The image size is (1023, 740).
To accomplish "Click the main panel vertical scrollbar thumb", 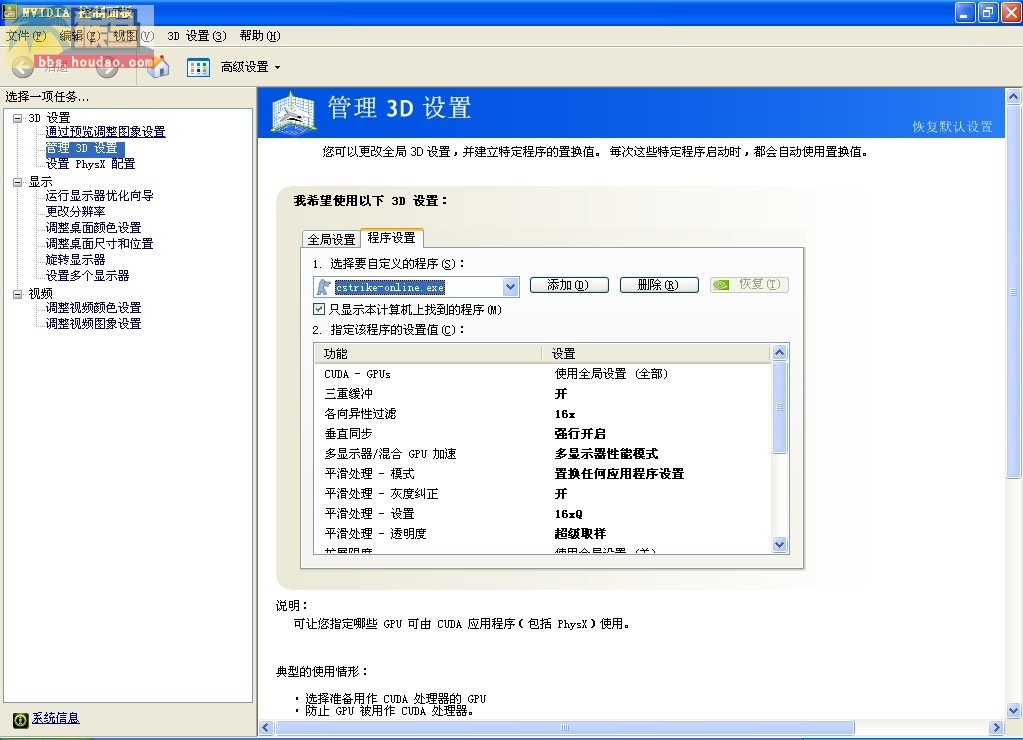I will click(1013, 292).
